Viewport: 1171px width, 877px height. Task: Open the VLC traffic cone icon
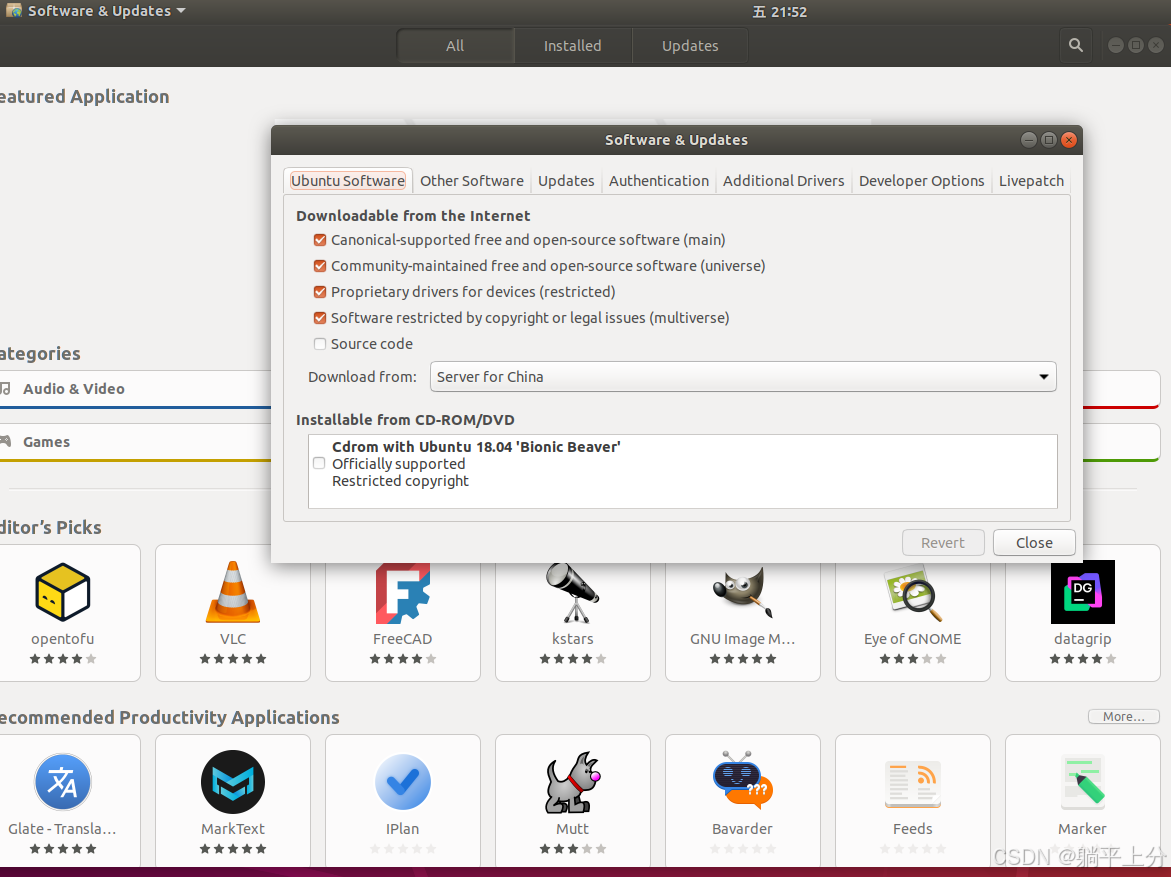click(x=233, y=592)
